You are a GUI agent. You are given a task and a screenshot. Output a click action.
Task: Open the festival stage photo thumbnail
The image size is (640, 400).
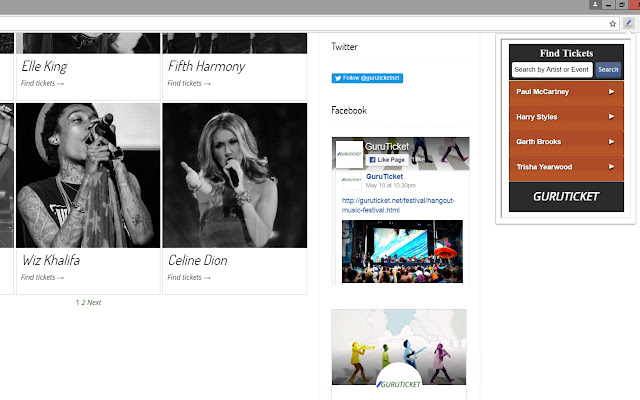(402, 251)
